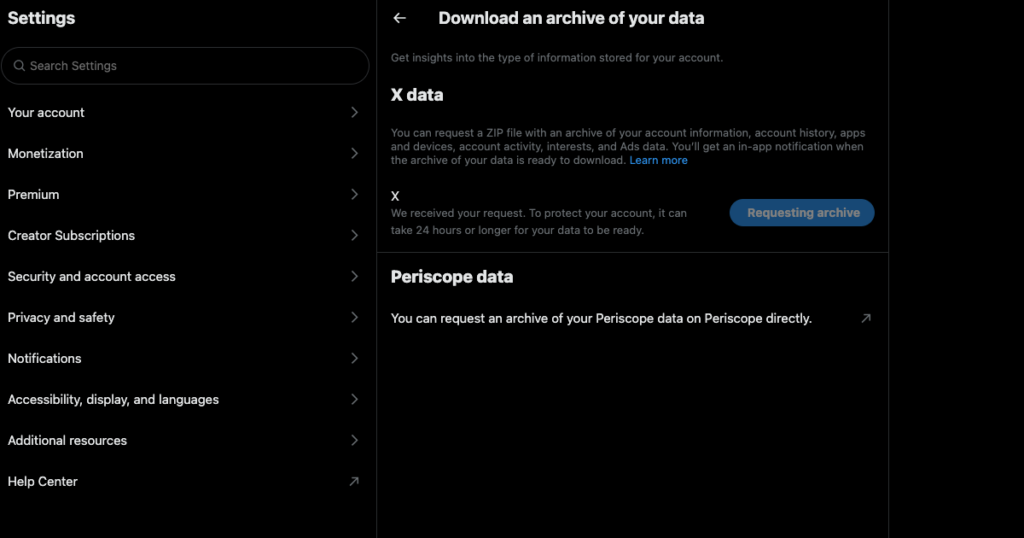Viewport: 1024px width, 538px height.
Task: Expand the Your account chevron
Action: pos(354,113)
